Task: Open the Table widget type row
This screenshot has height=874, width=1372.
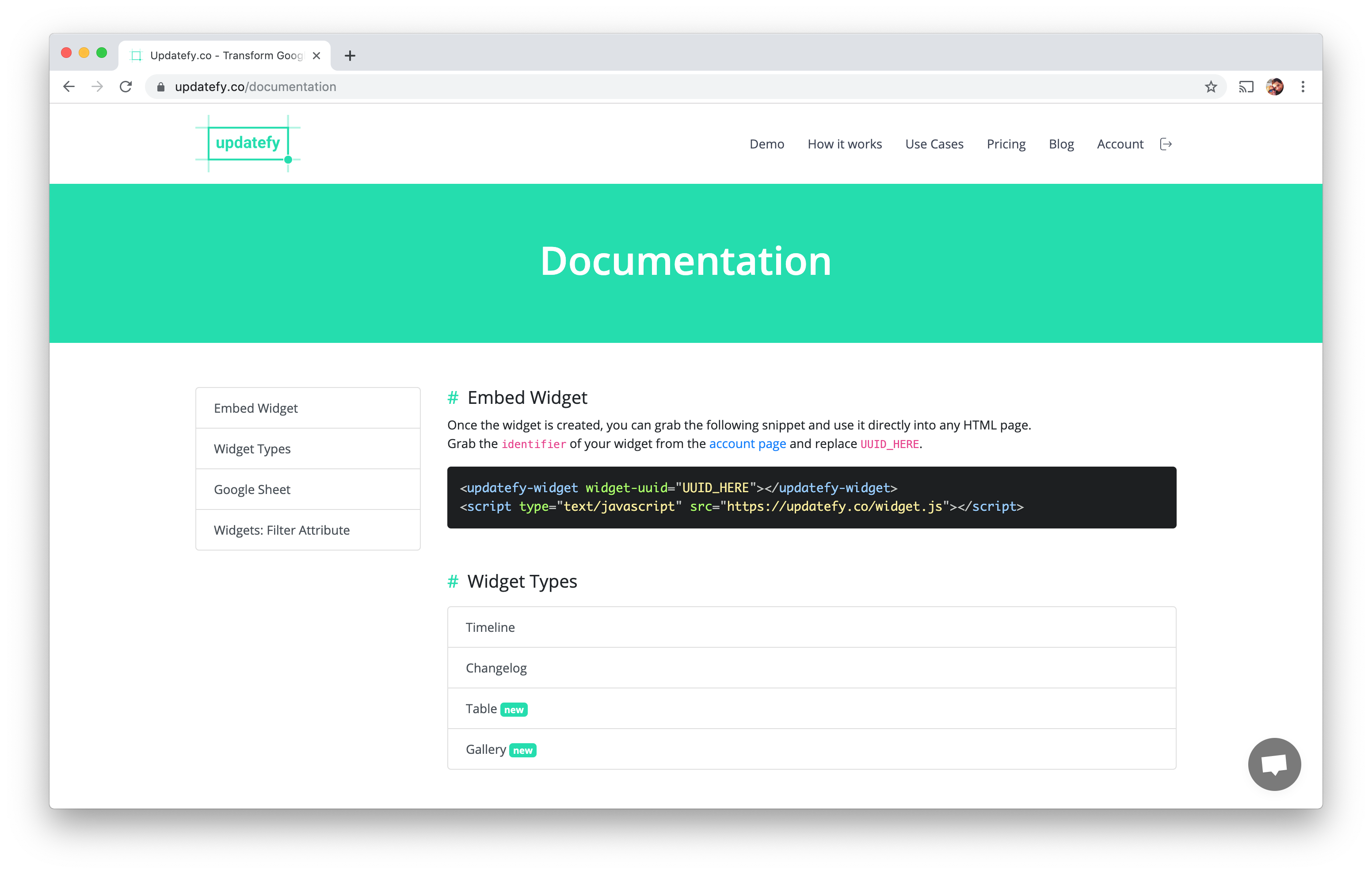Action: [x=812, y=708]
